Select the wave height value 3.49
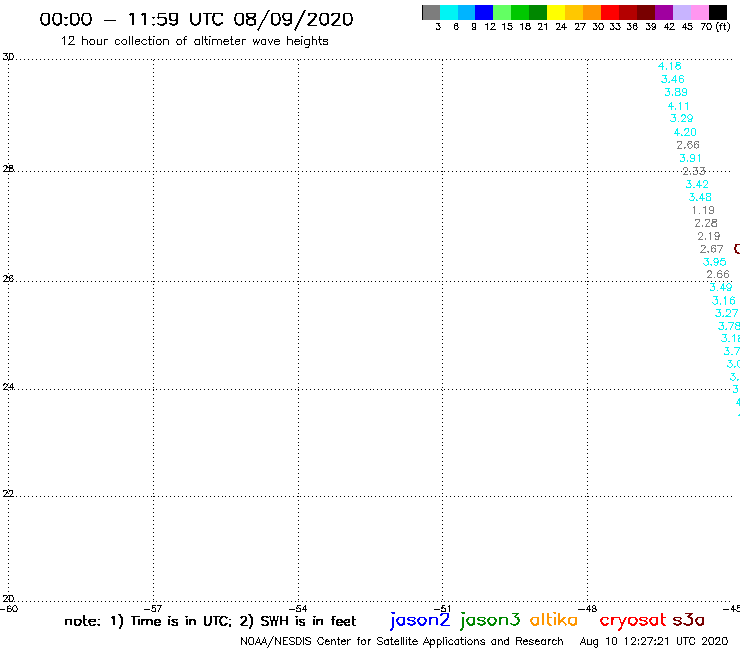Viewport: 740px width, 650px height. [721, 287]
